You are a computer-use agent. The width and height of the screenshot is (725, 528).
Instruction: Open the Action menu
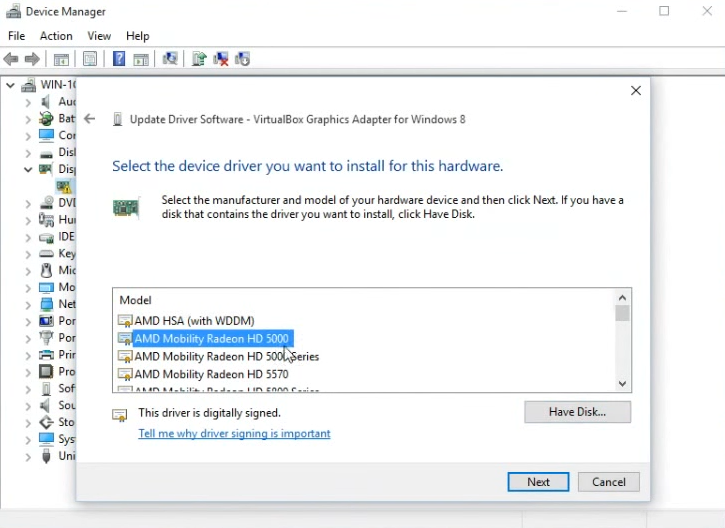[x=56, y=36]
